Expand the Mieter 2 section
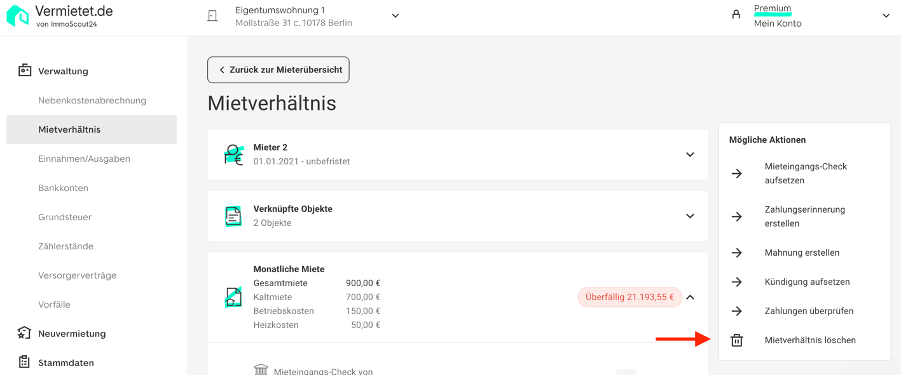The width and height of the screenshot is (902, 376). [690, 155]
